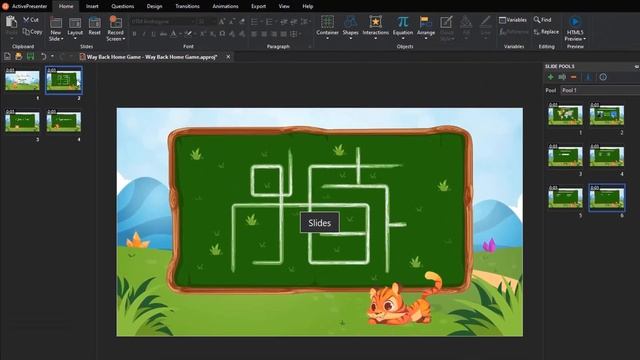
Task: Click the Cut button
Action: [x=31, y=20]
